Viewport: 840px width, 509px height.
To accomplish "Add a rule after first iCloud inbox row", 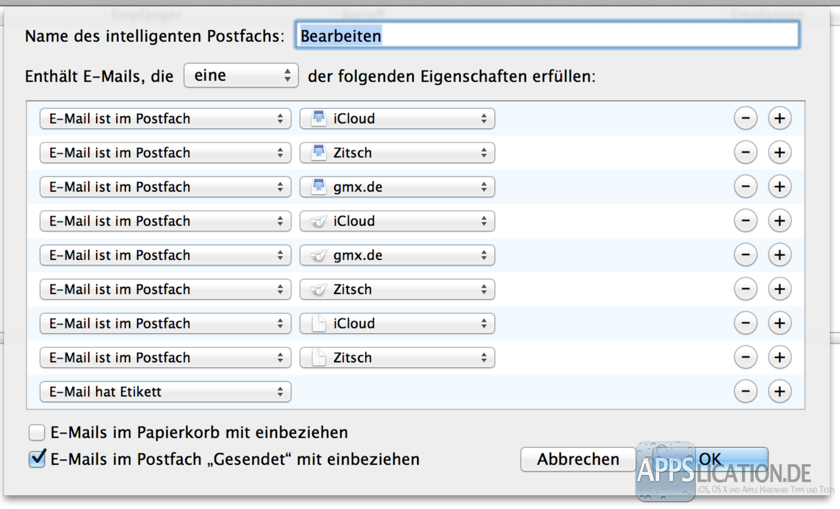I will (x=779, y=118).
